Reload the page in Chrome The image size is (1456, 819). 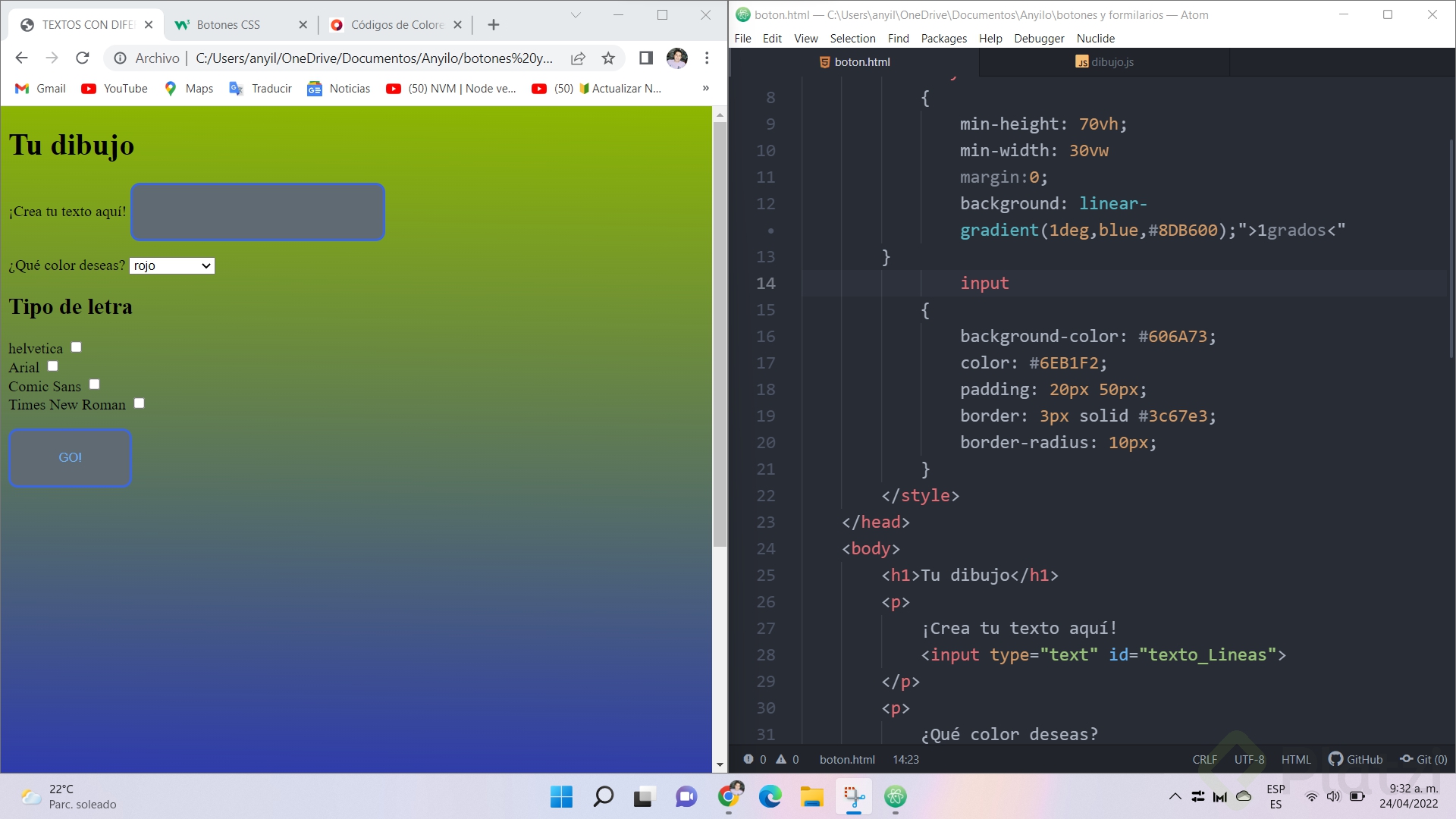pos(83,58)
